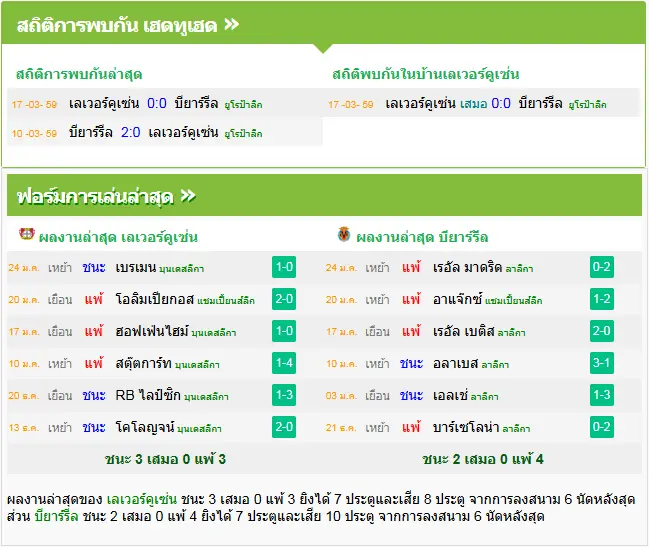Click the 2-0 score badge for เรอัล เบติส

point(601,331)
